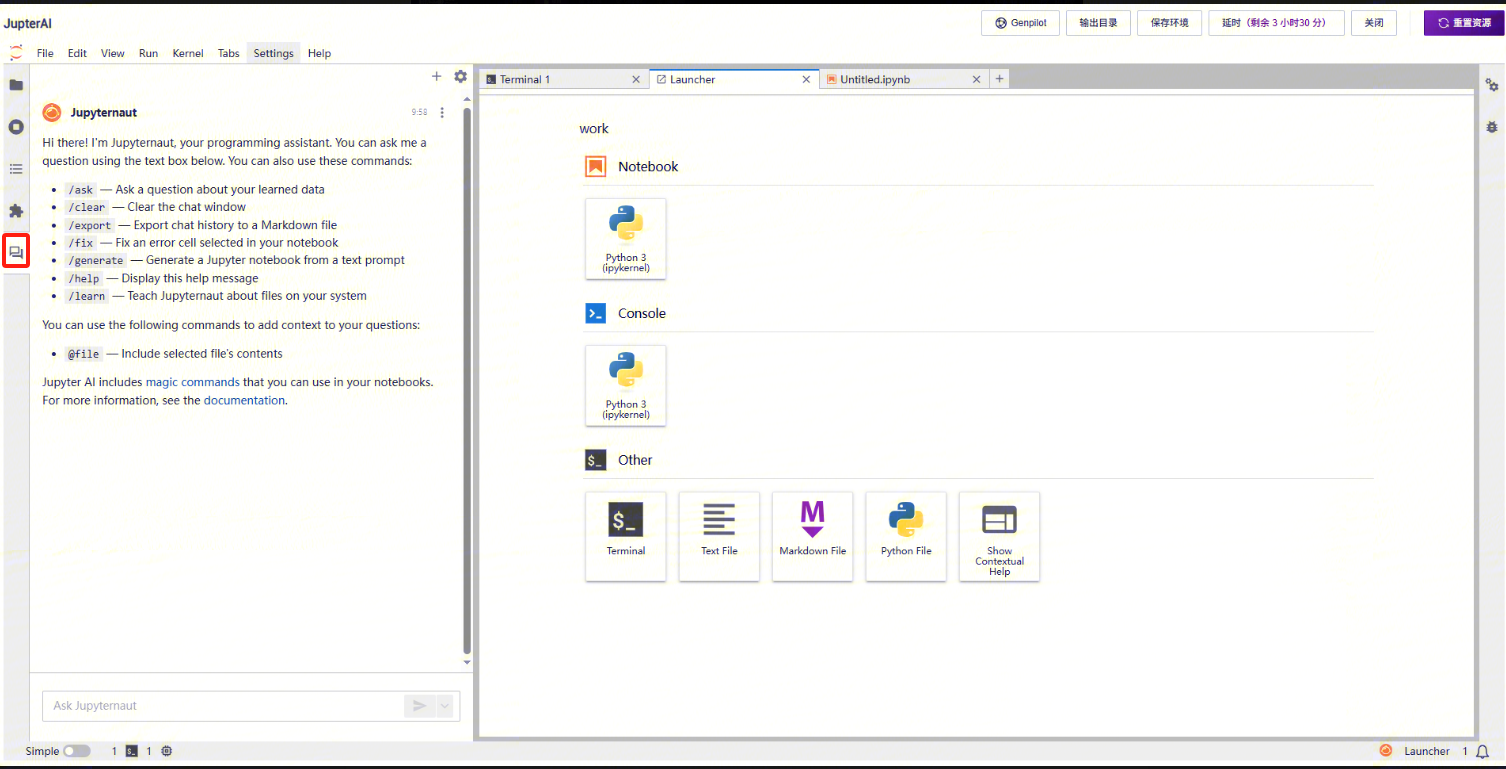This screenshot has height=769, width=1506.
Task: Click the @file command text
Action: 84,354
